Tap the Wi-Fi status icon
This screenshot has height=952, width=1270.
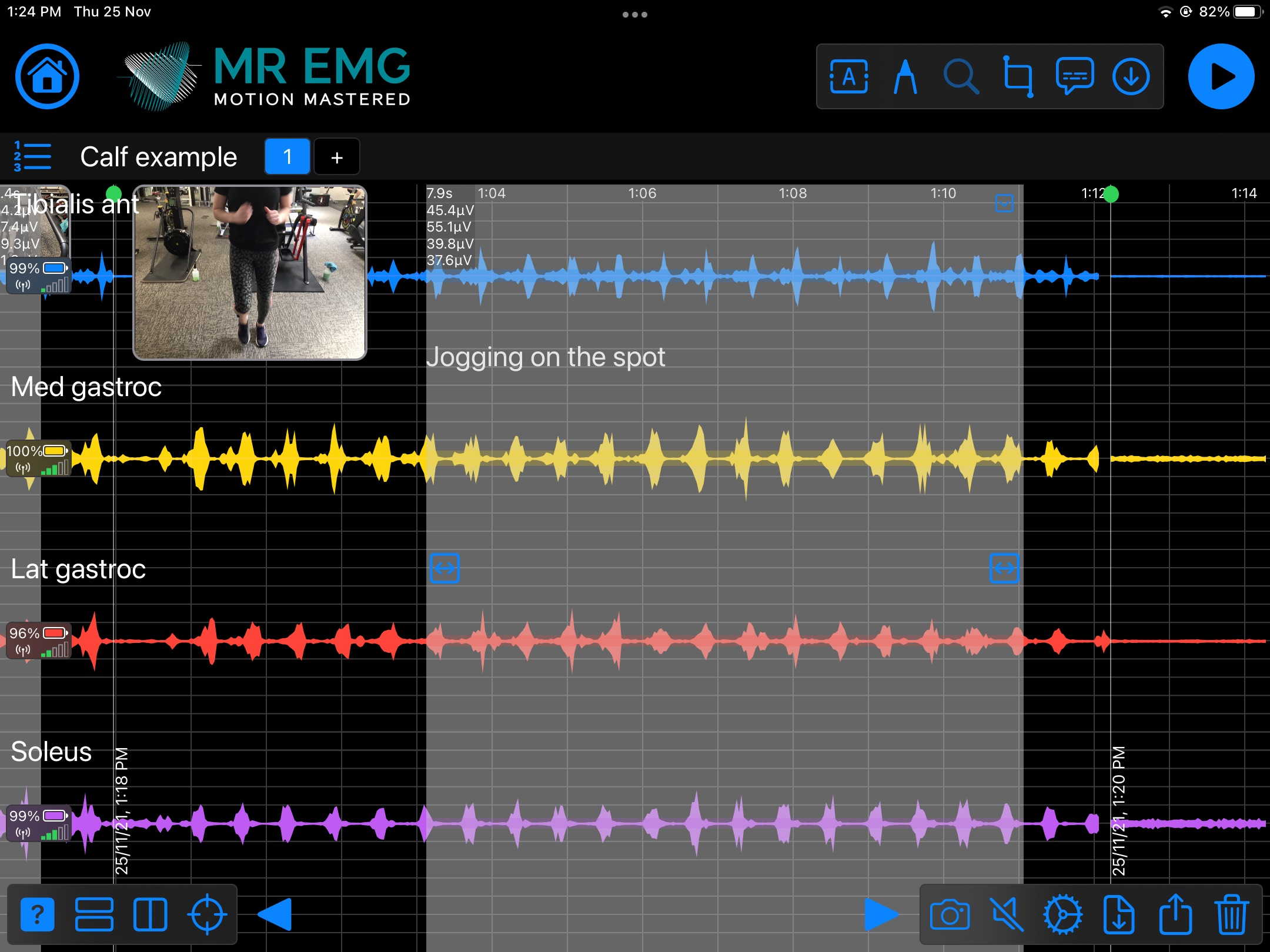pyautogui.click(x=1165, y=12)
